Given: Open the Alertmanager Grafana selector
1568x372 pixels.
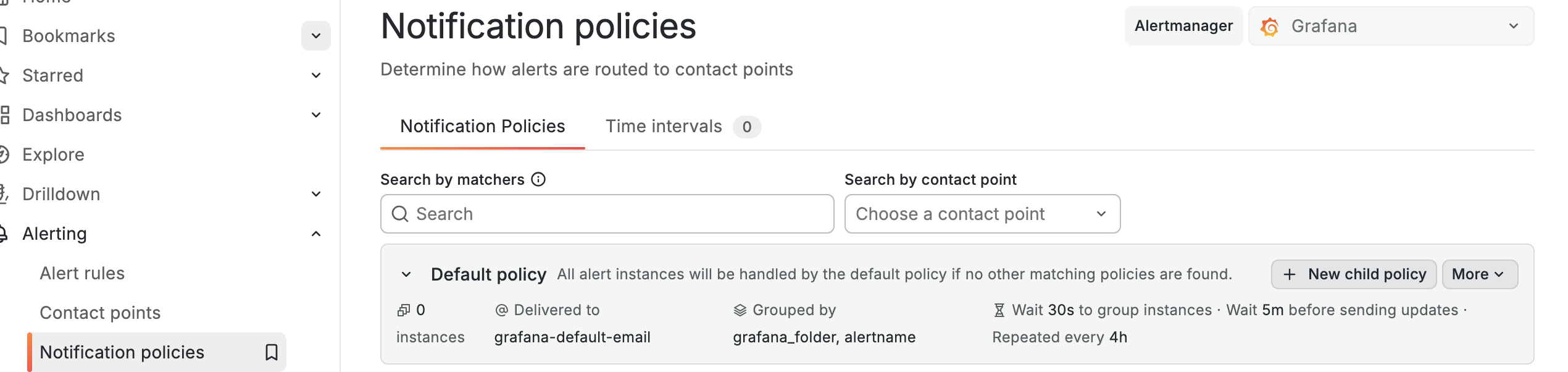Looking at the screenshot, I should (x=1391, y=26).
